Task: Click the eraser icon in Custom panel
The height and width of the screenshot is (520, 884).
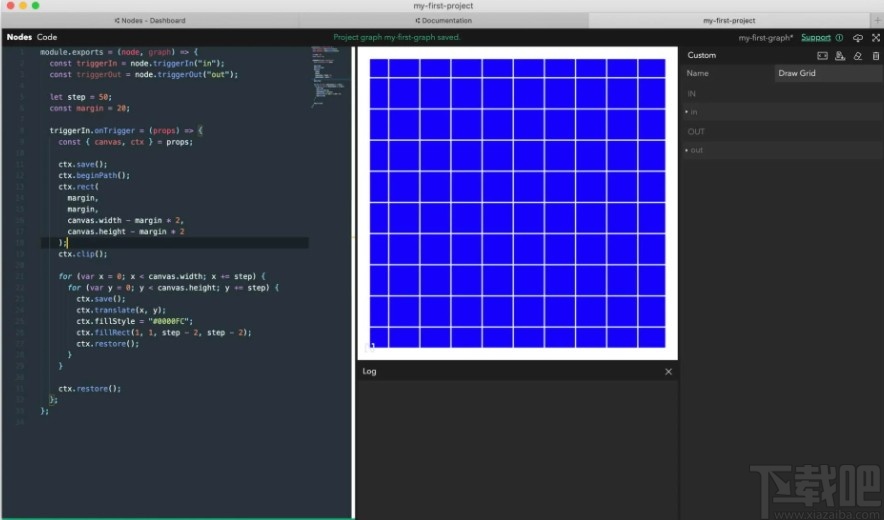Action: (x=858, y=56)
